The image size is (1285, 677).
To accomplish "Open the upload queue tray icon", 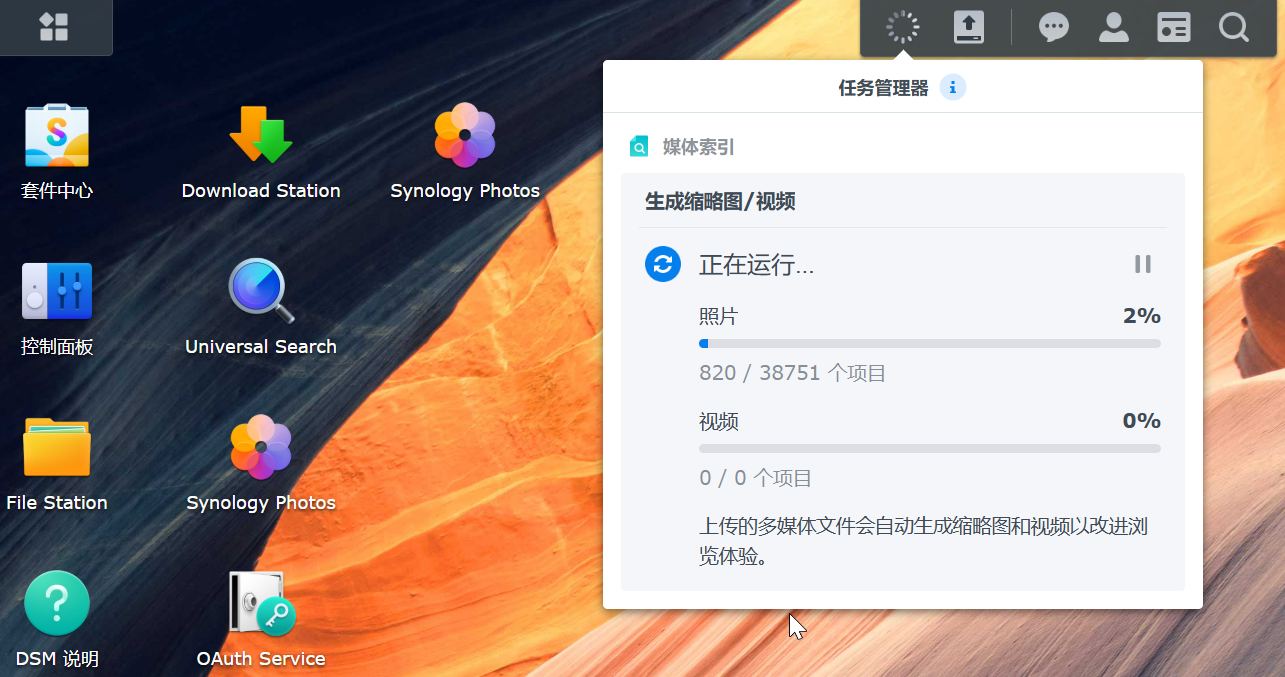I will 969,27.
